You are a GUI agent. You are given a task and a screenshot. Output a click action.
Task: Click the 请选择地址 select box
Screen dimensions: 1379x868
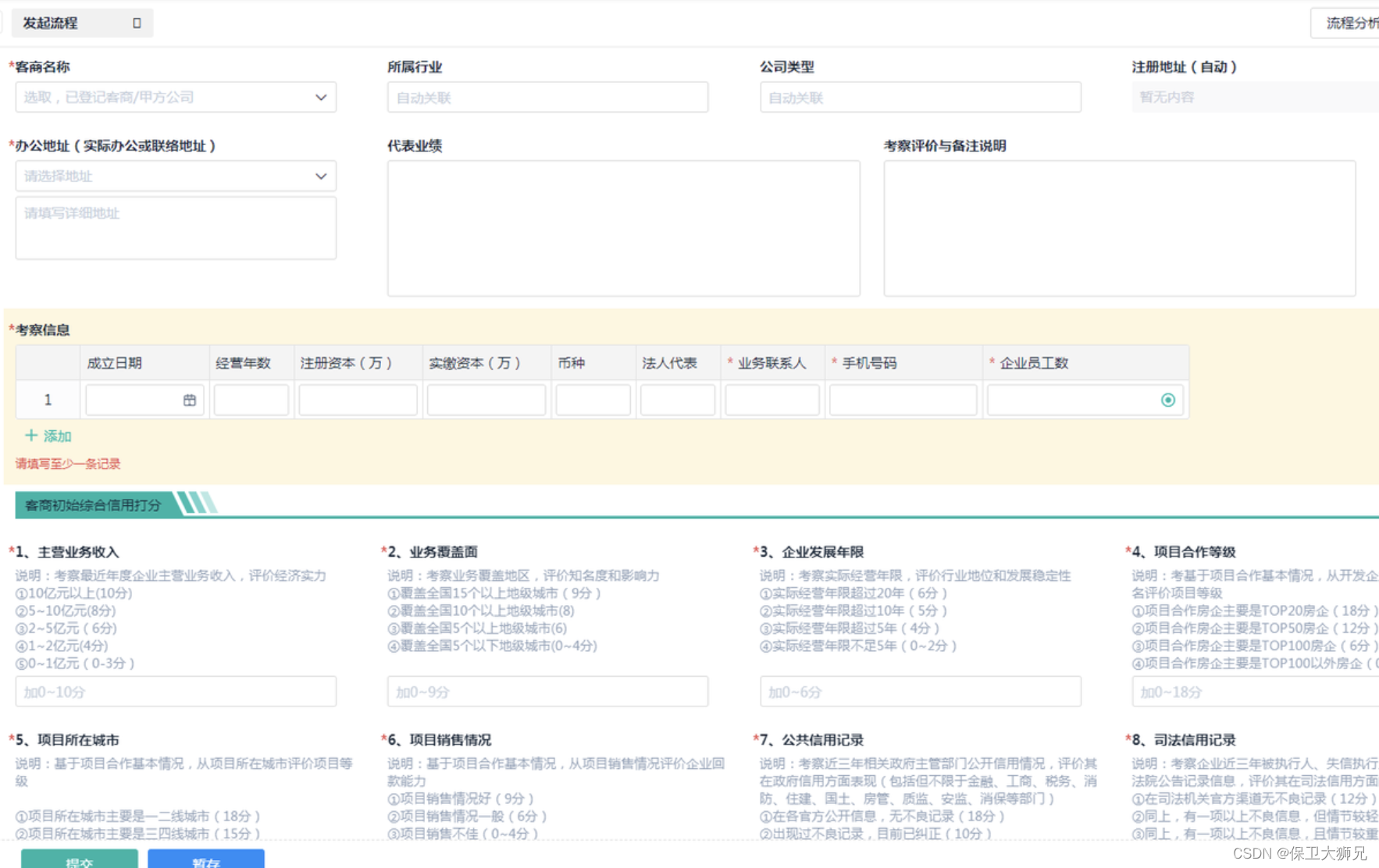click(176, 176)
